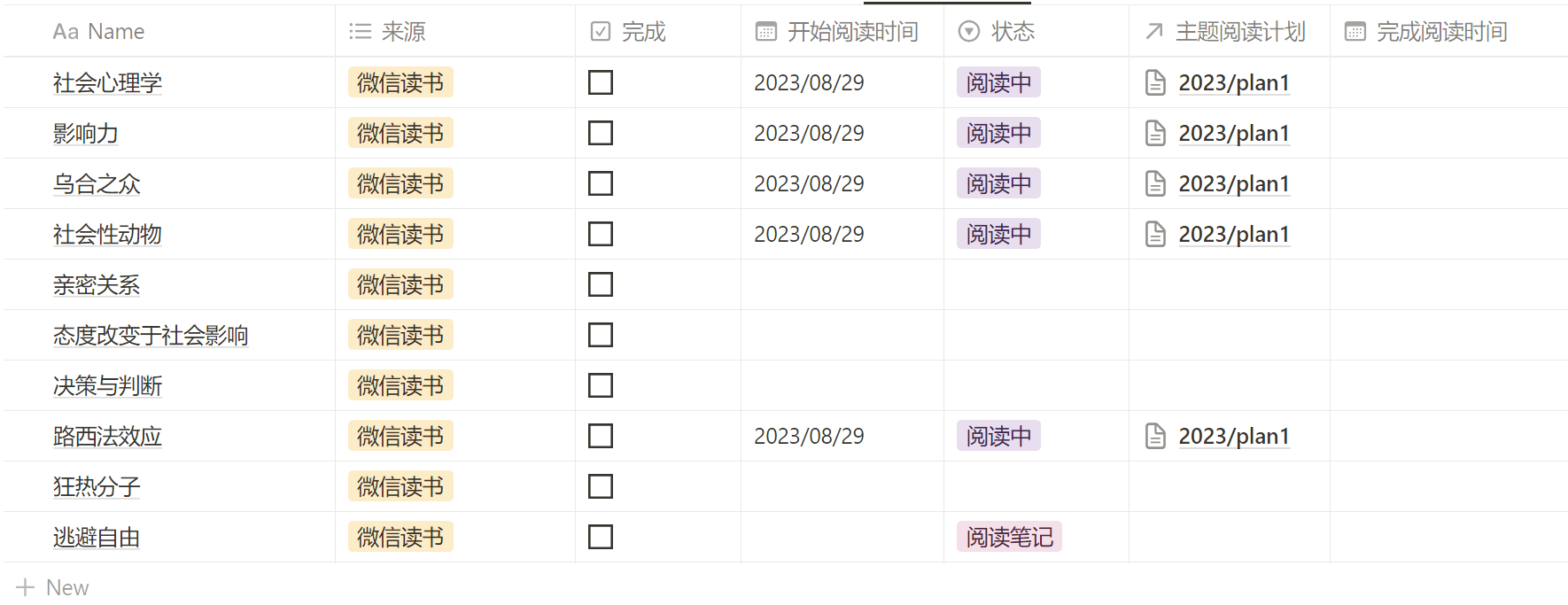The image size is (1568, 605).
Task: Click page icon of 2023/plan1 in 社会心理学 row
Action: (x=1155, y=82)
